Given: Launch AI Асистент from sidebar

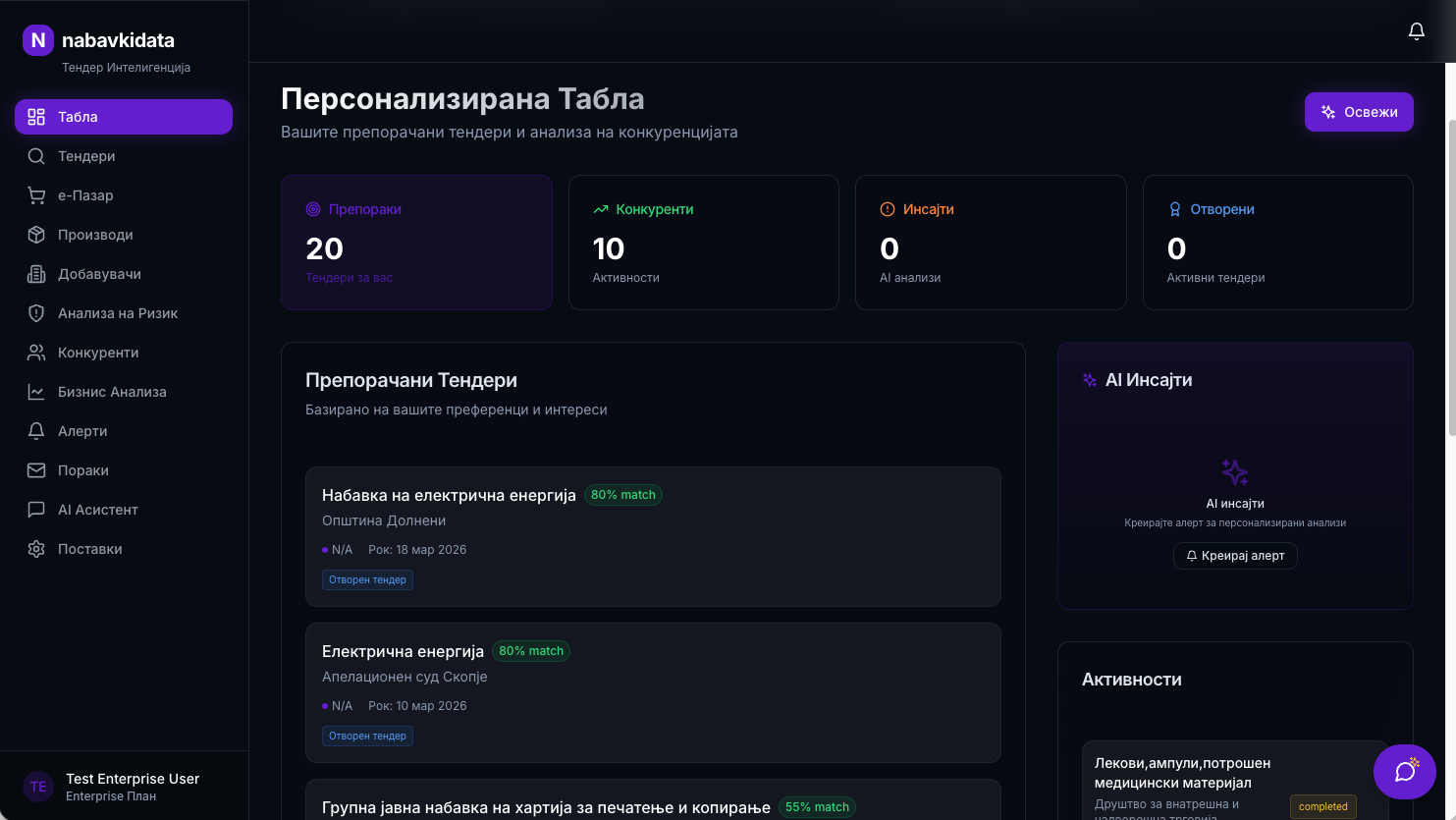Looking at the screenshot, I should pyautogui.click(x=124, y=510).
